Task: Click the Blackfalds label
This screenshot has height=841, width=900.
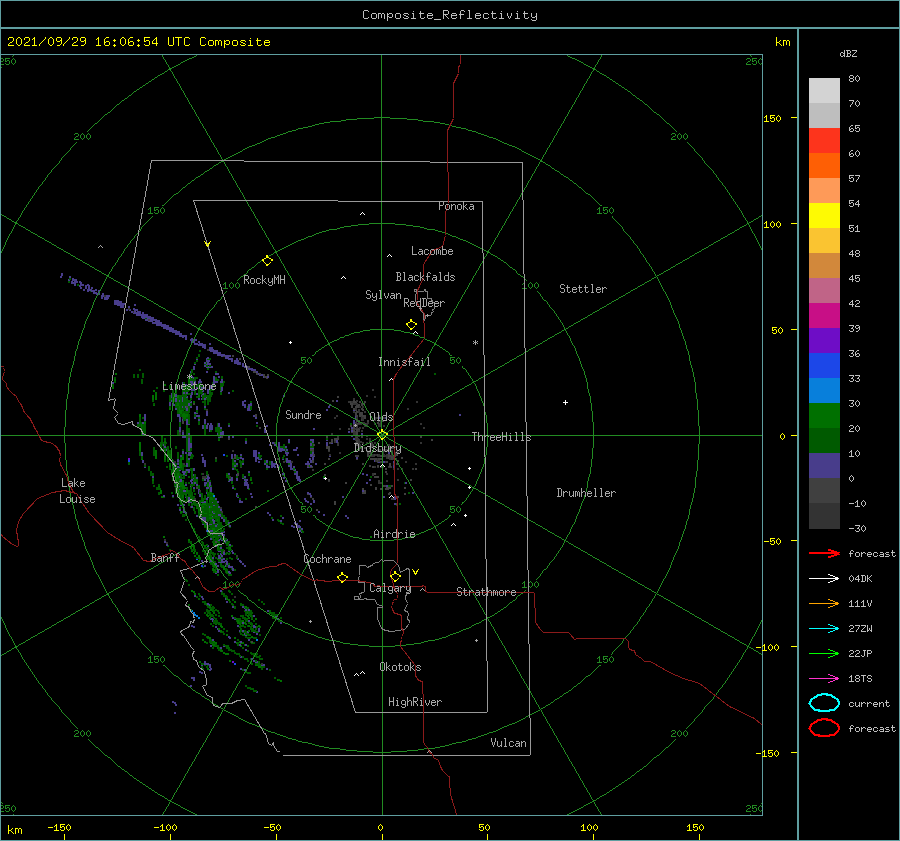Action: click(x=425, y=277)
